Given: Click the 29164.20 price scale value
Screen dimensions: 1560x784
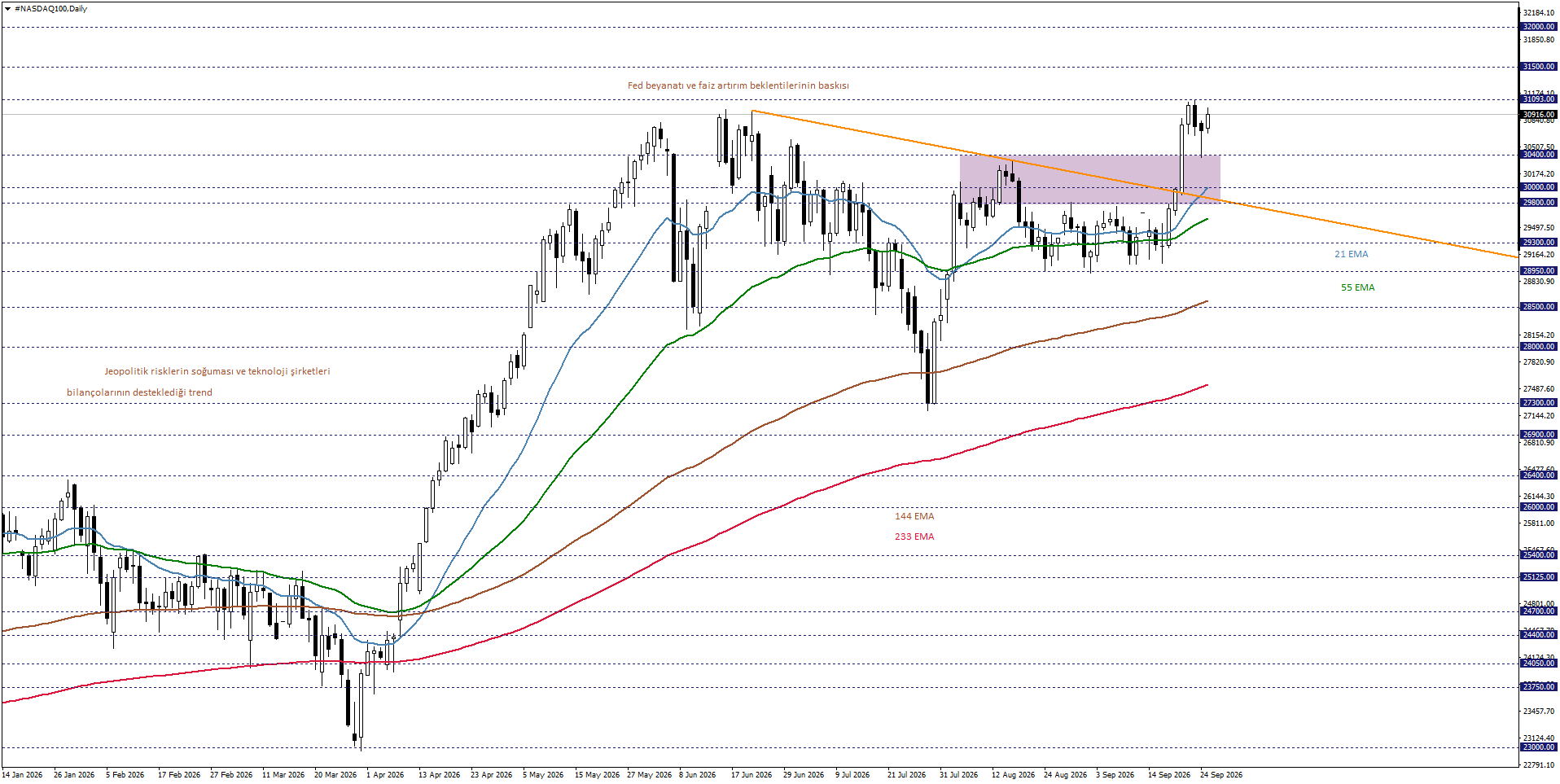Looking at the screenshot, I should [1538, 255].
